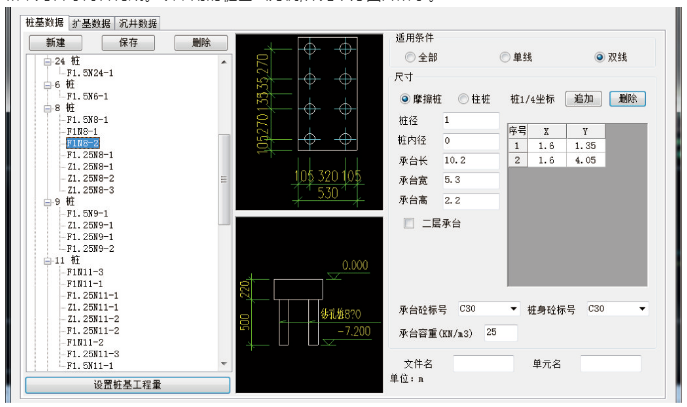This screenshot has height=407, width=687.
Task: Click the 桩内径 input field
Action: 471,141
